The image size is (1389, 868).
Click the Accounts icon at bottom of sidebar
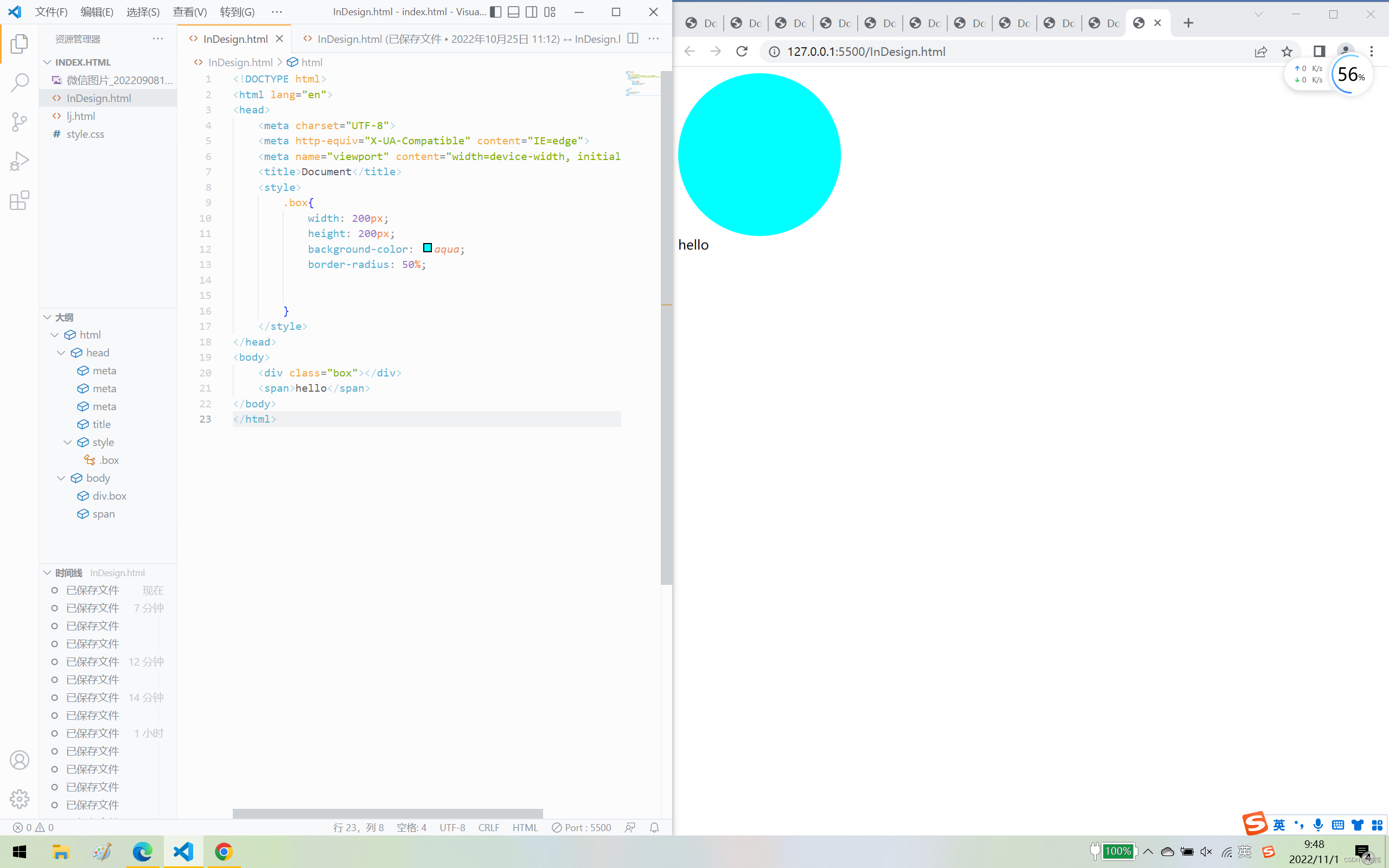coord(19,761)
